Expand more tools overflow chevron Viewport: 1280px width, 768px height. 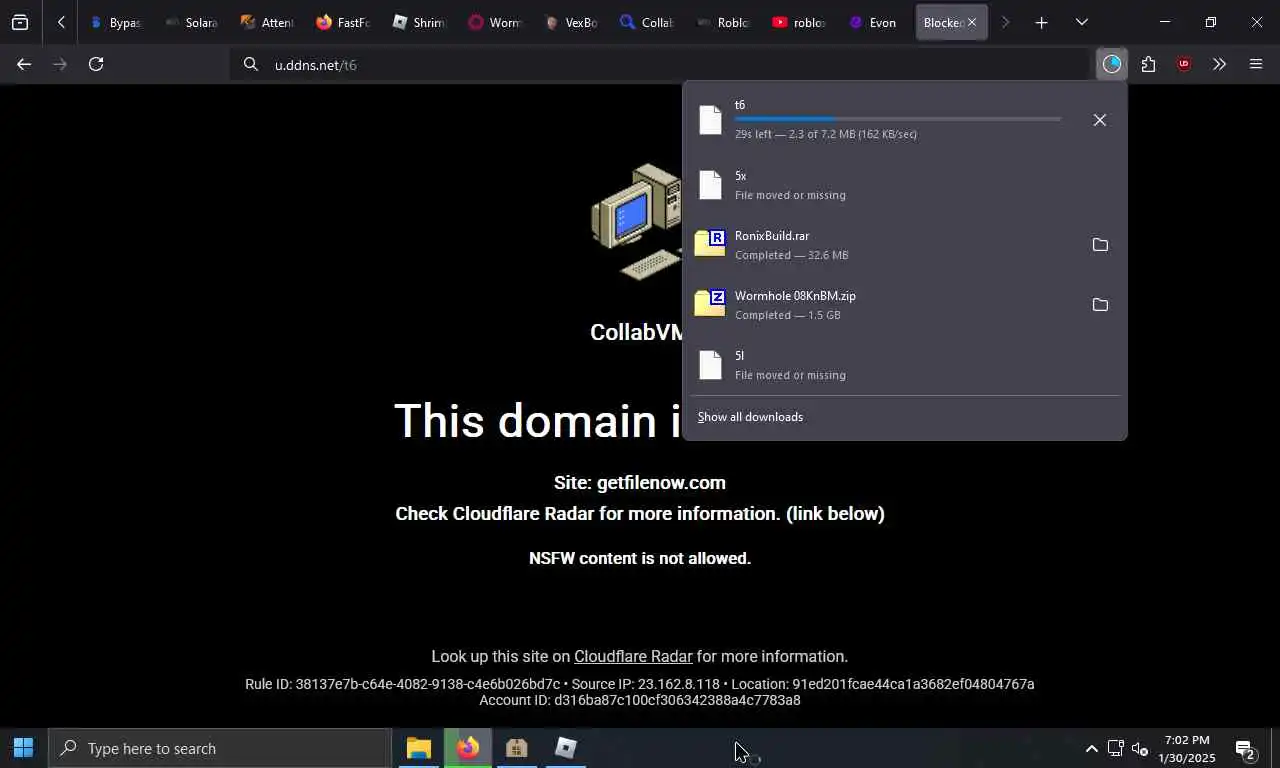1219,64
